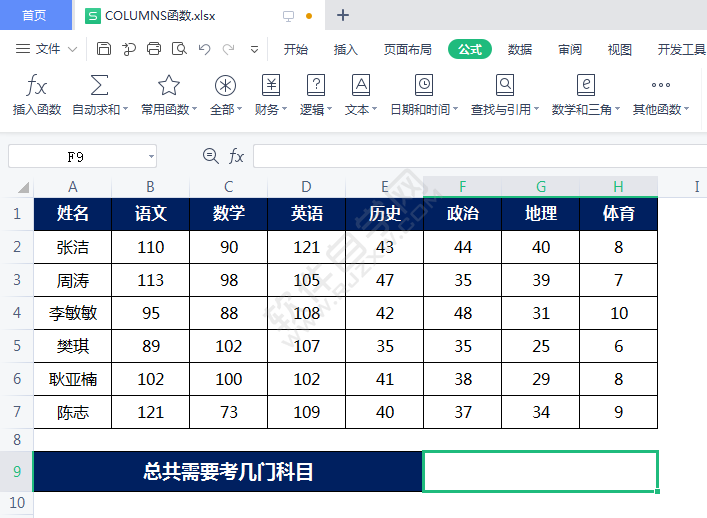Select row 9 header
Image resolution: width=707 pixels, height=518 pixels.
(17, 472)
